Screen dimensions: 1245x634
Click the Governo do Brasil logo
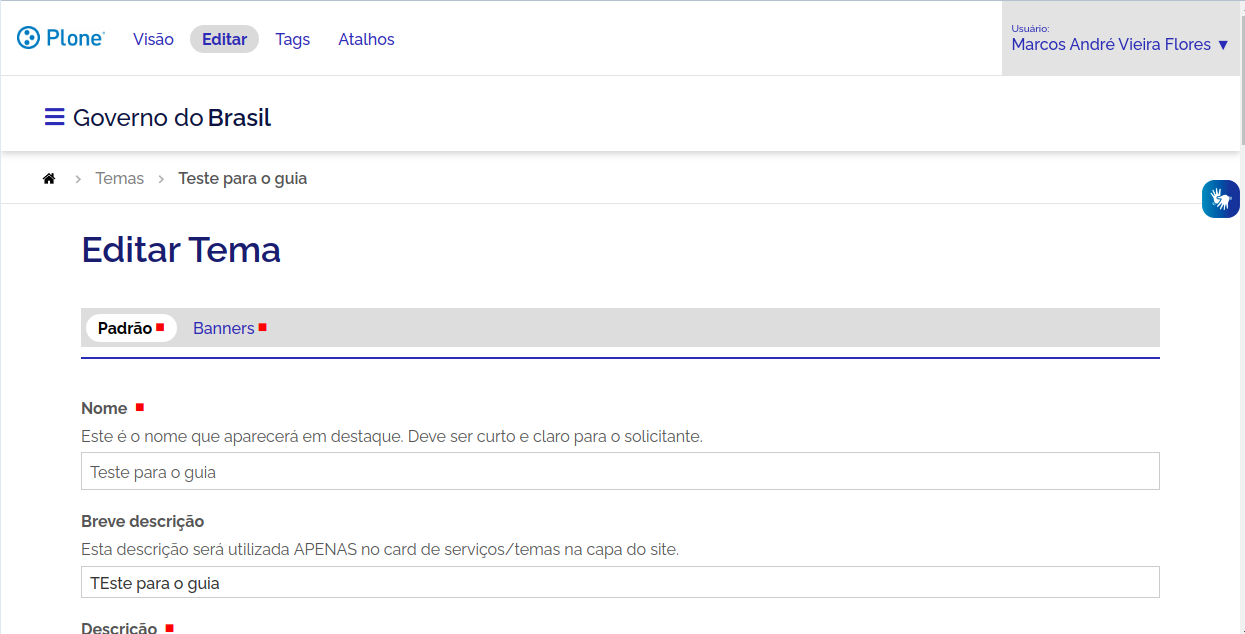[171, 117]
